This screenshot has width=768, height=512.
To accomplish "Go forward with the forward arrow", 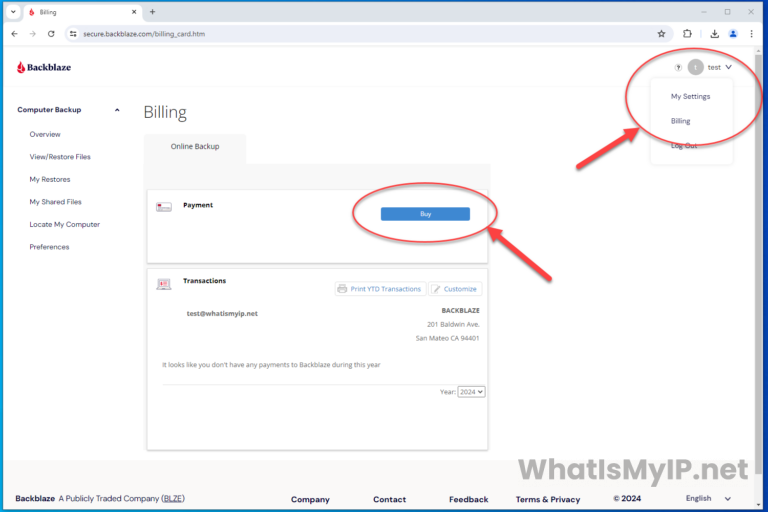I will point(32,34).
